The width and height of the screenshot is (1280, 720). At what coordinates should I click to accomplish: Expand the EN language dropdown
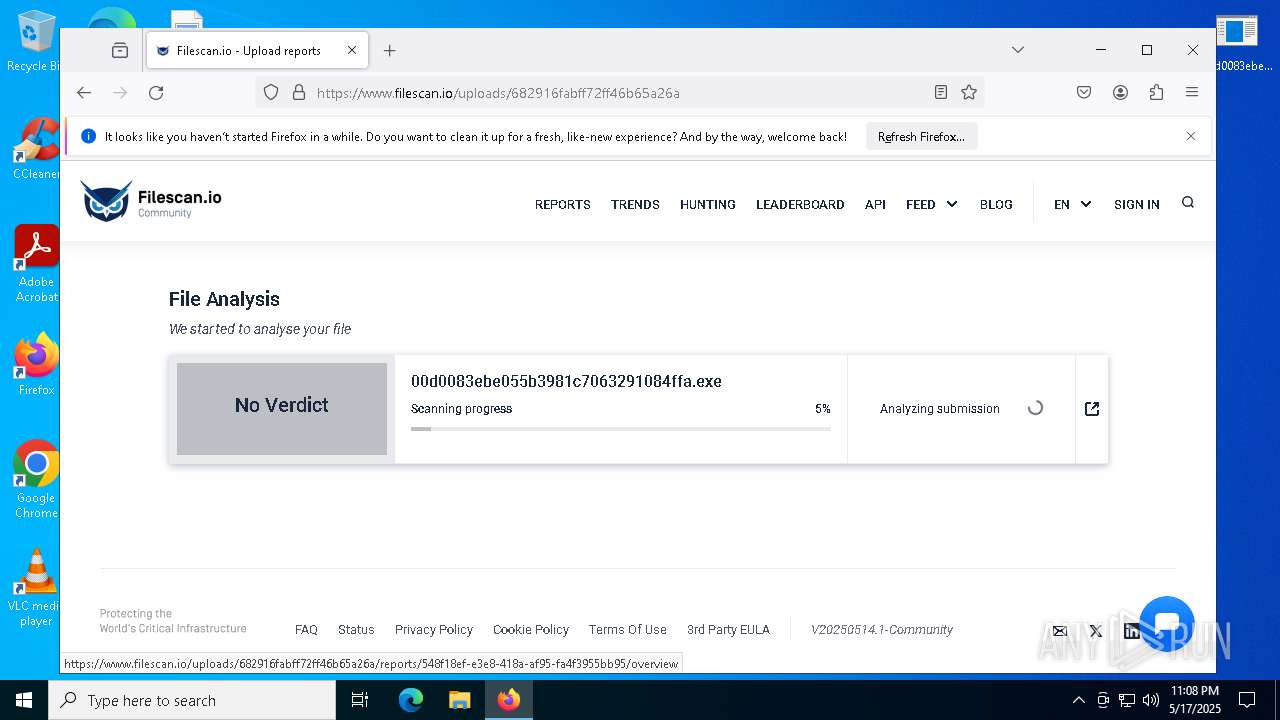pyautogui.click(x=1072, y=204)
